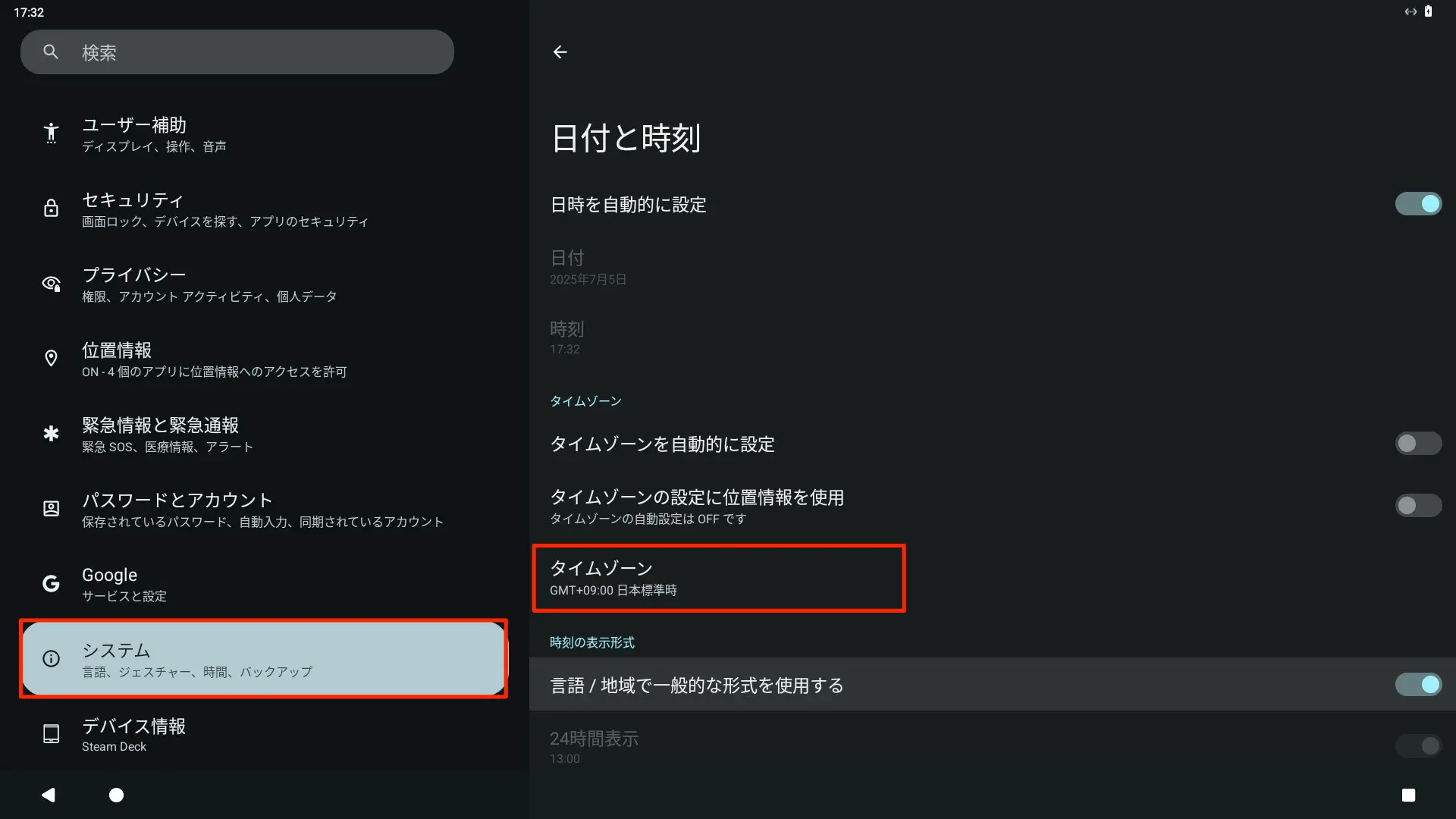1456x819 pixels.
Task: Click the 時刻 17:32 setting row
Action: tap(993, 337)
